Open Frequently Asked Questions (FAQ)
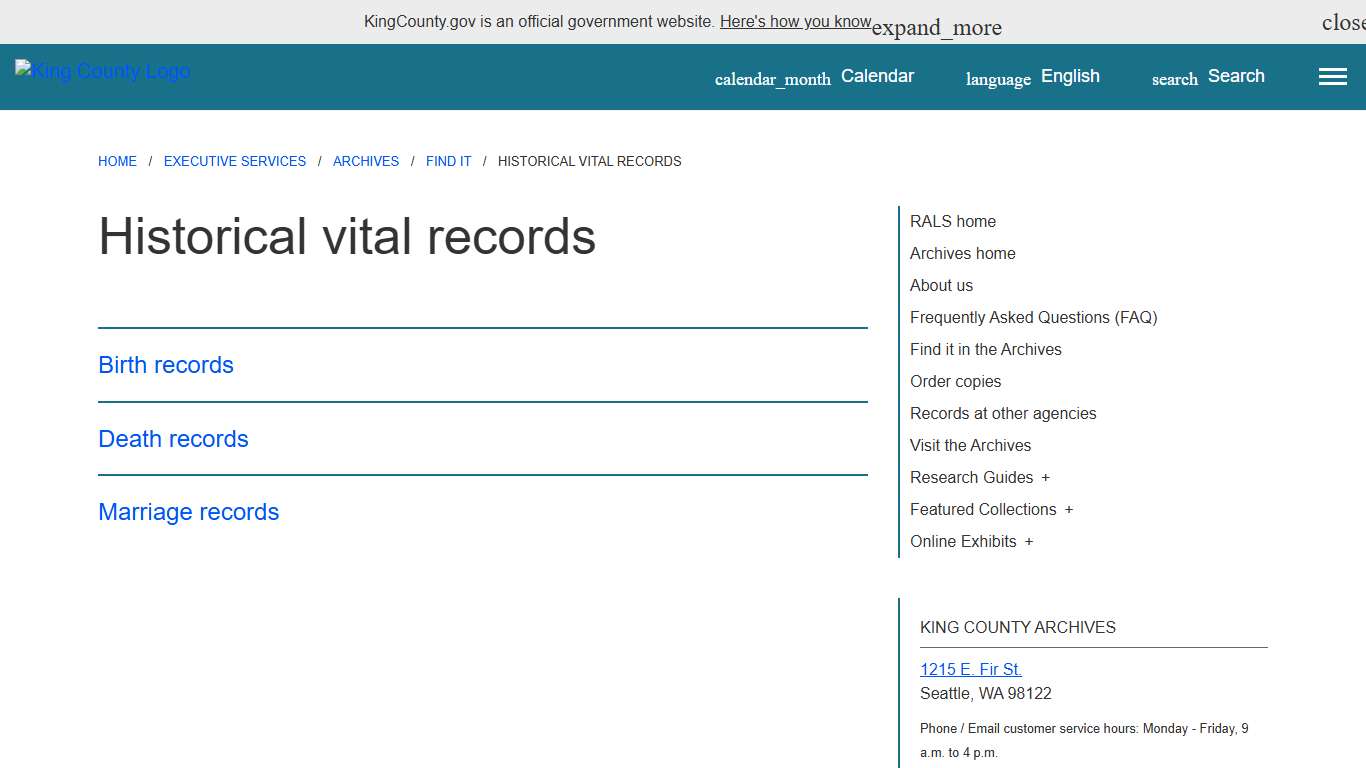Screen dimensions: 1366x768 pos(1033,317)
